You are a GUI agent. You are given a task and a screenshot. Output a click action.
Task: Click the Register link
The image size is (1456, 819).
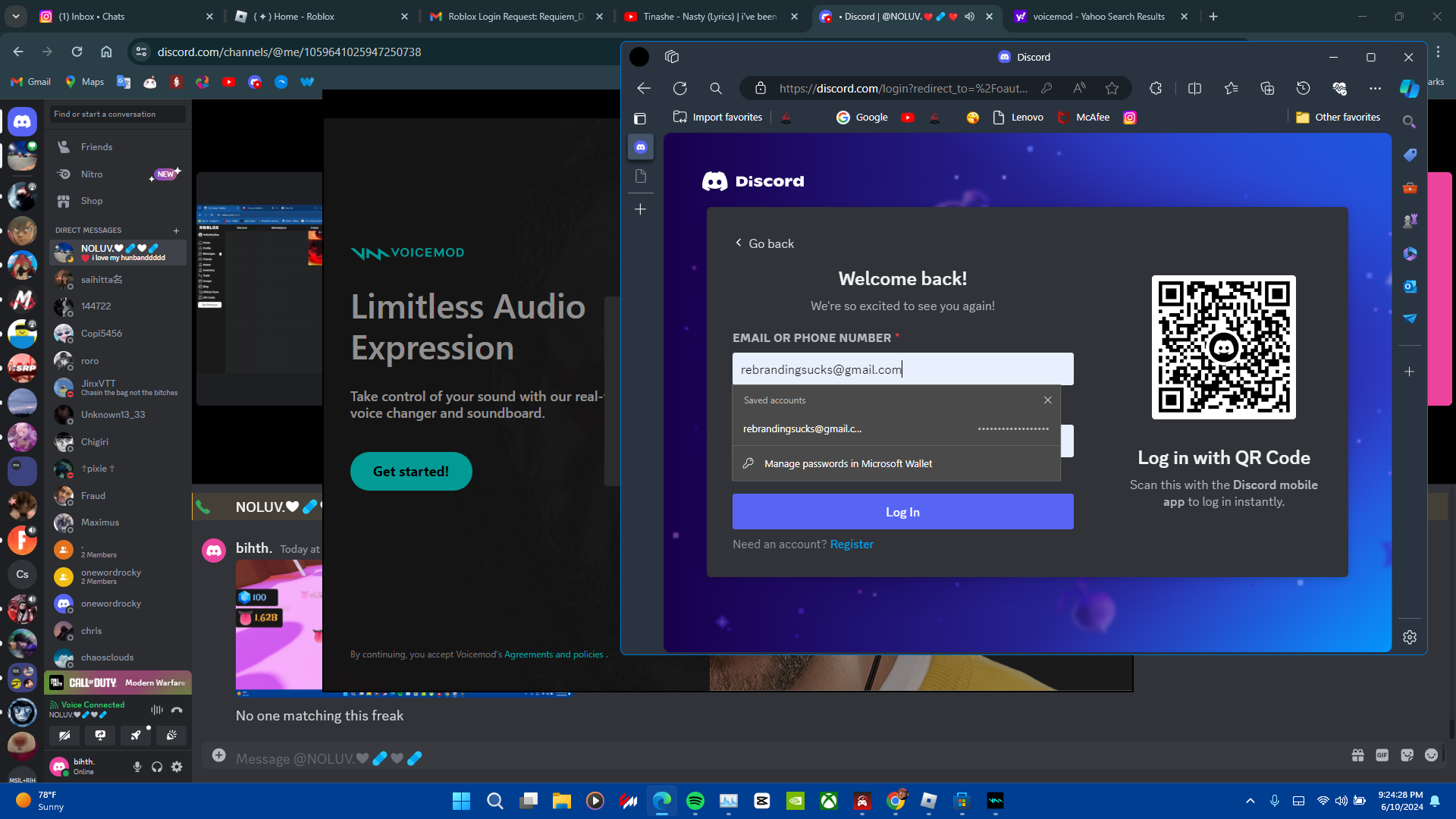coord(852,544)
